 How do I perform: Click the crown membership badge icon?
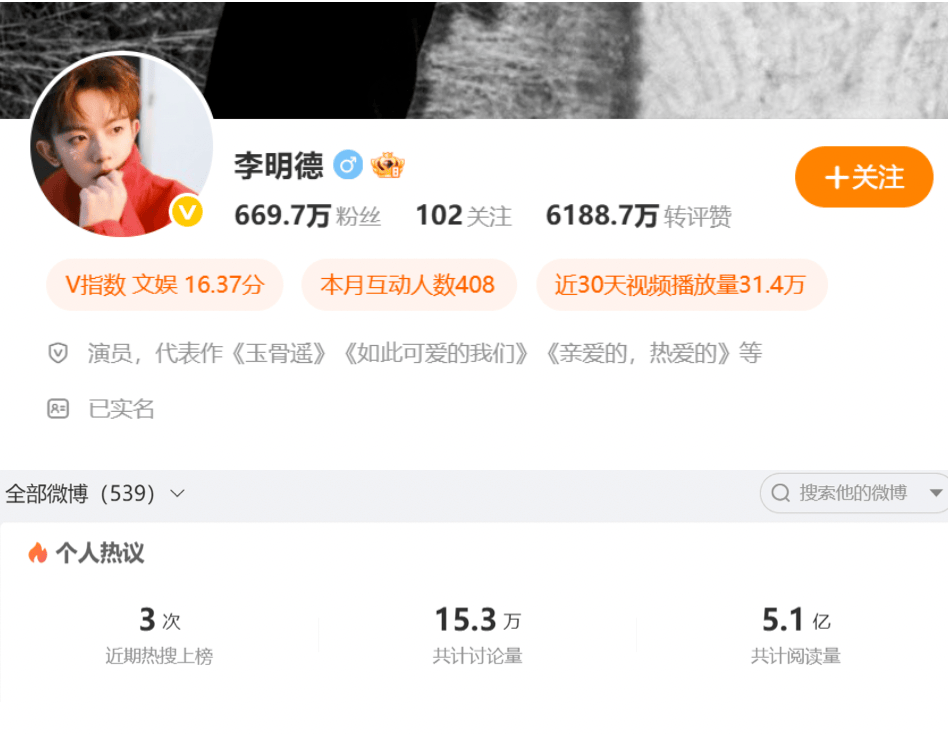coord(388,164)
